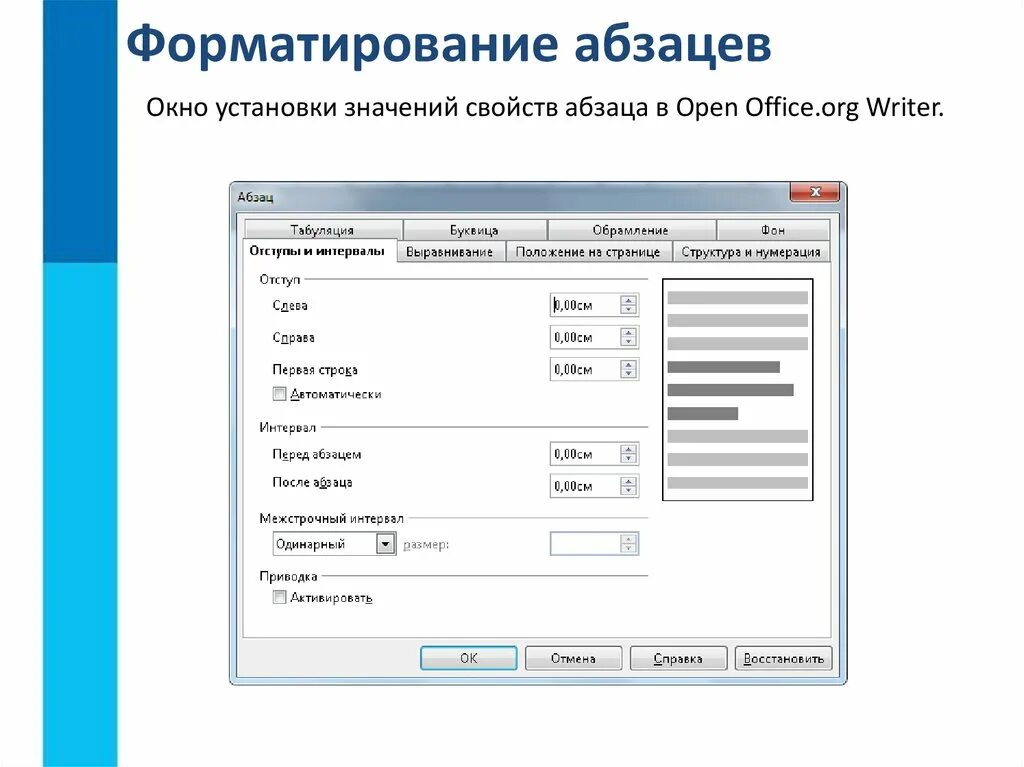This screenshot has height=767, width=1024.
Task: Open help with Справка button
Action: pyautogui.click(x=679, y=658)
